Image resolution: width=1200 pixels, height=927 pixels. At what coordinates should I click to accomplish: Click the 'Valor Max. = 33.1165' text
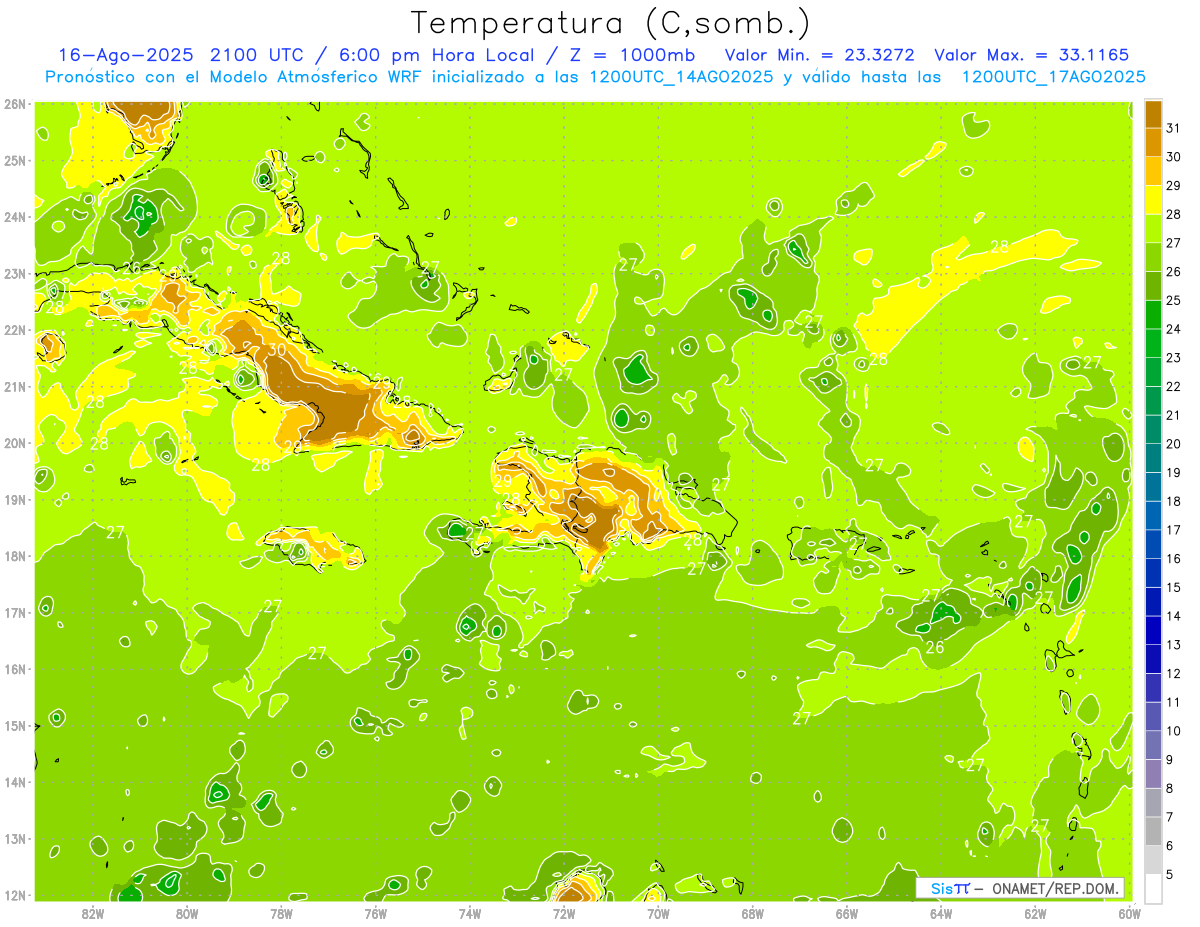click(1031, 55)
